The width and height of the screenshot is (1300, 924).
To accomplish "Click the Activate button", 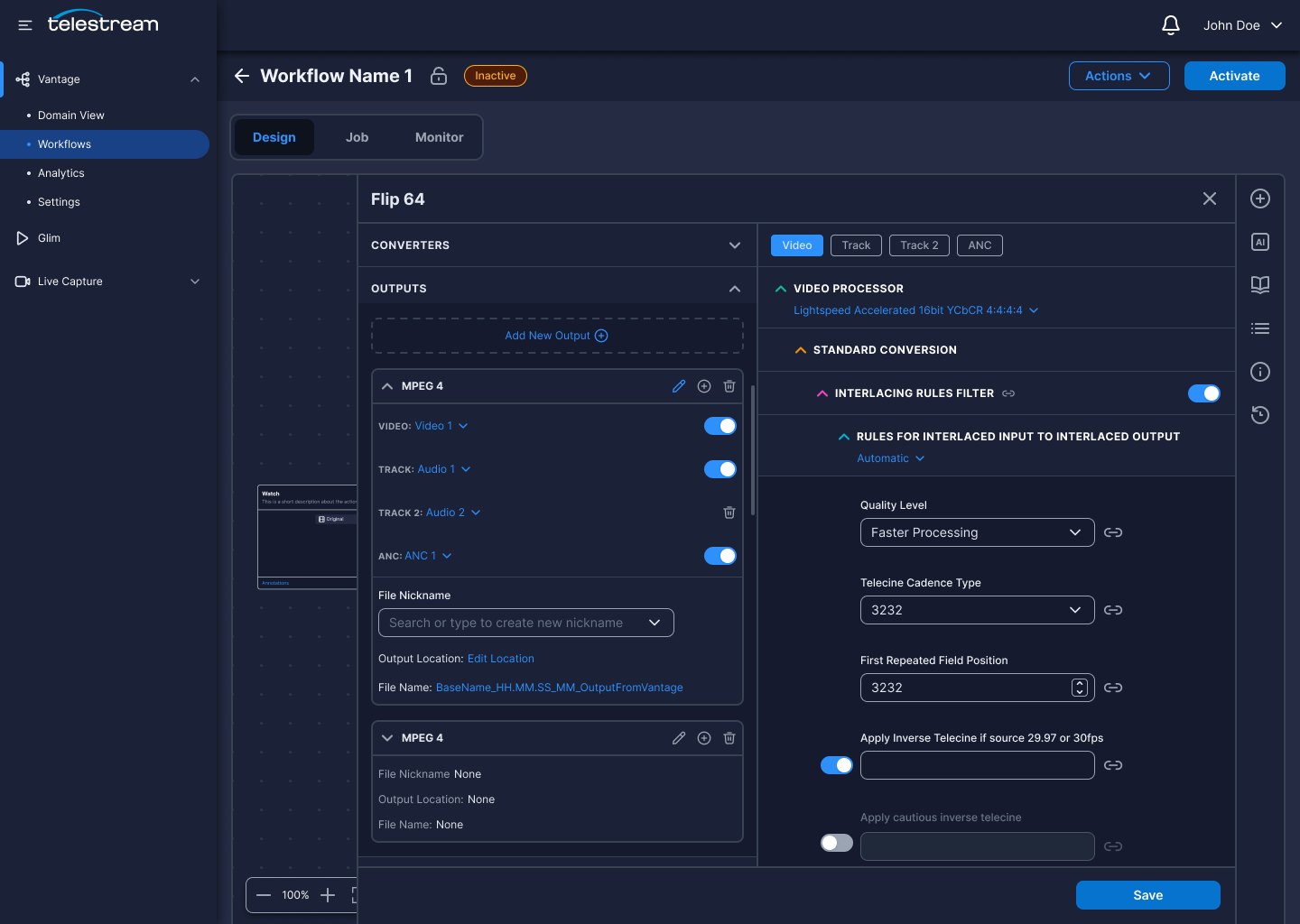I will pos(1235,76).
